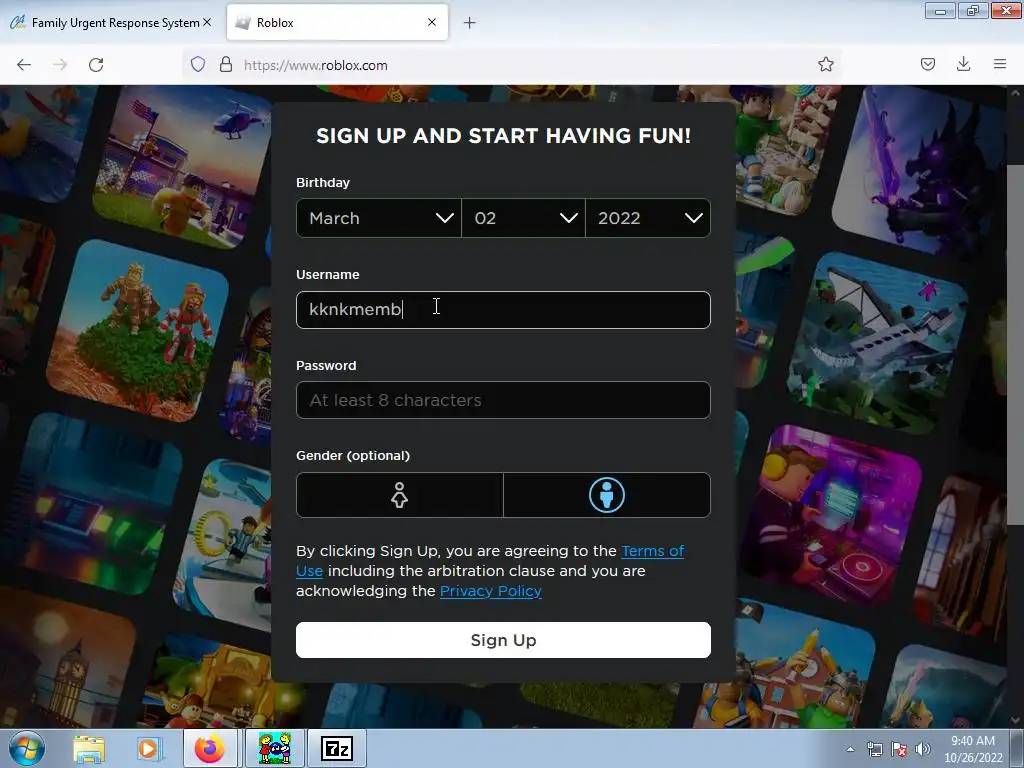
Task: Open the taskbar clock showing 9:40 AM
Action: click(x=973, y=749)
